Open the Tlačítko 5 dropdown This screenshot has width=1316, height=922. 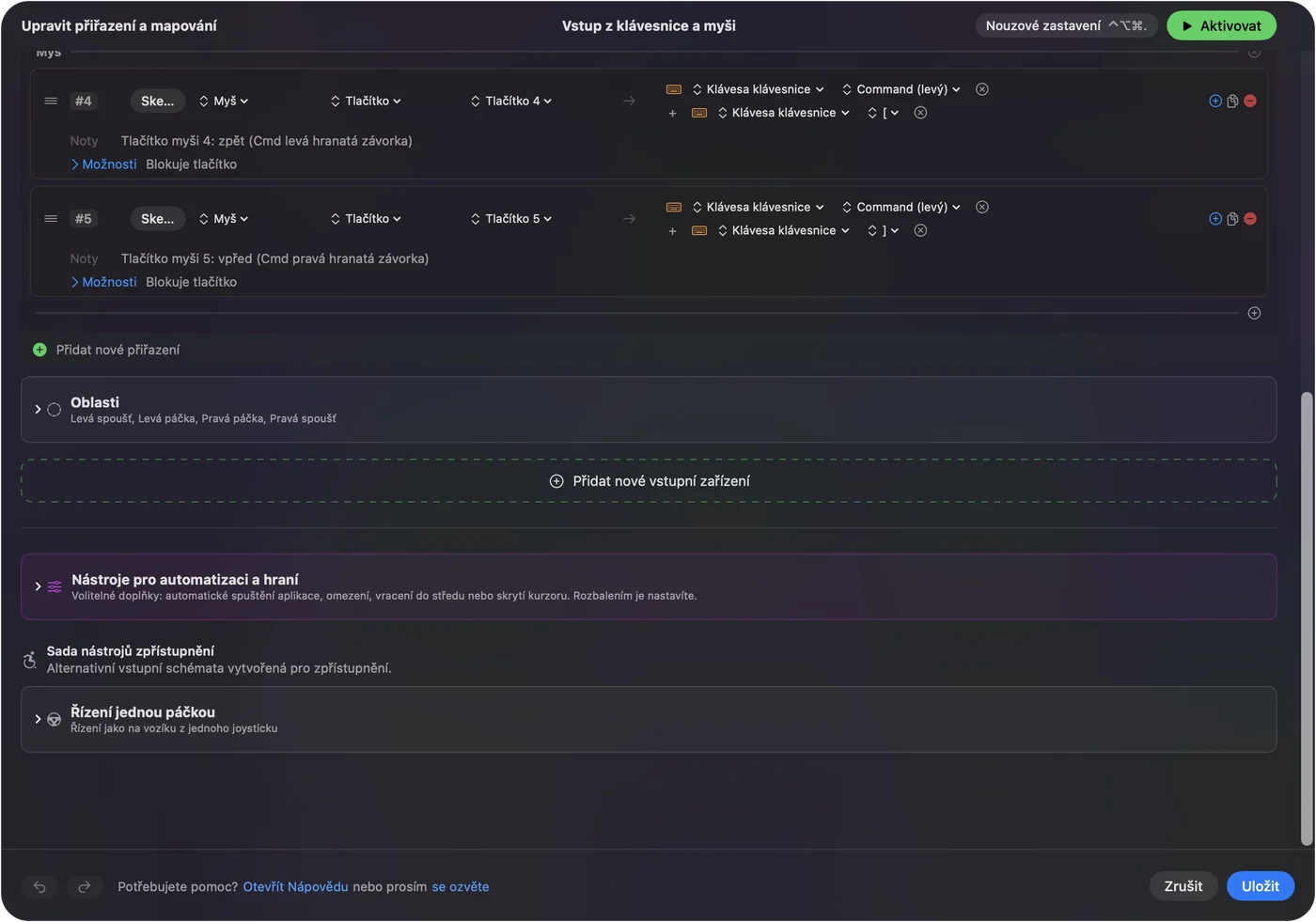coord(511,218)
